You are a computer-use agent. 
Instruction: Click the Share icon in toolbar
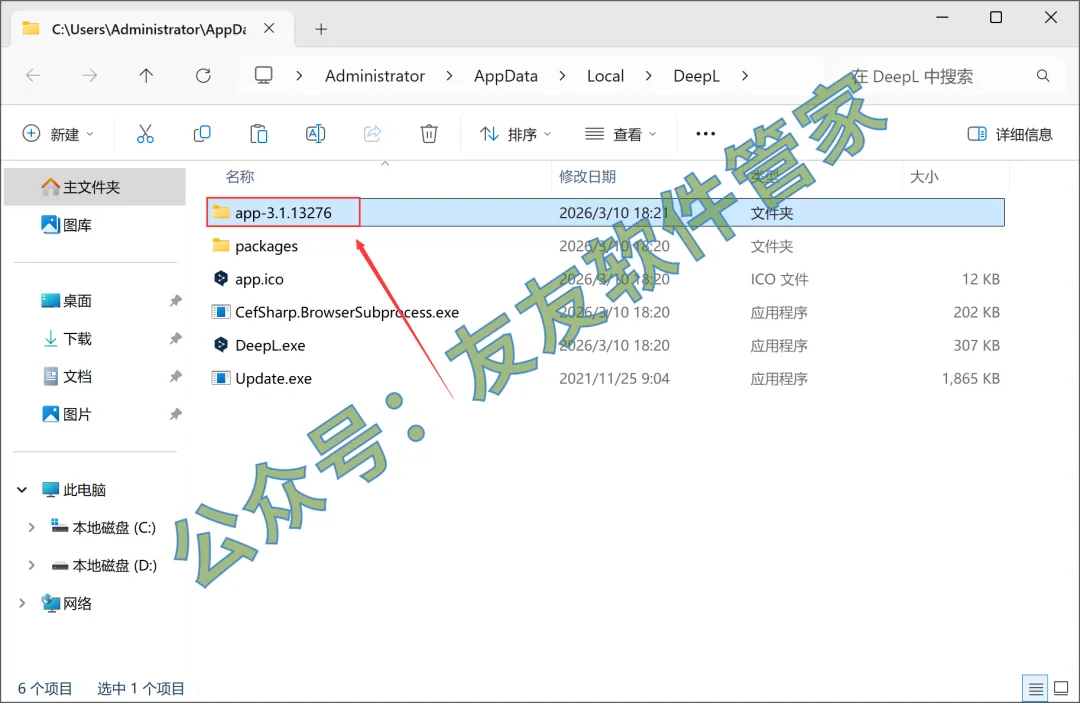(x=373, y=134)
